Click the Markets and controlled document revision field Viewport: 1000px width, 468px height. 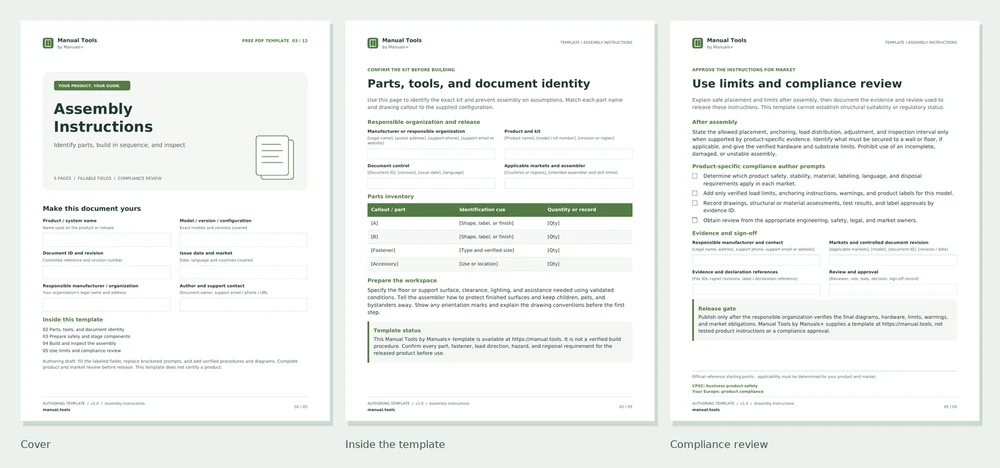point(893,260)
